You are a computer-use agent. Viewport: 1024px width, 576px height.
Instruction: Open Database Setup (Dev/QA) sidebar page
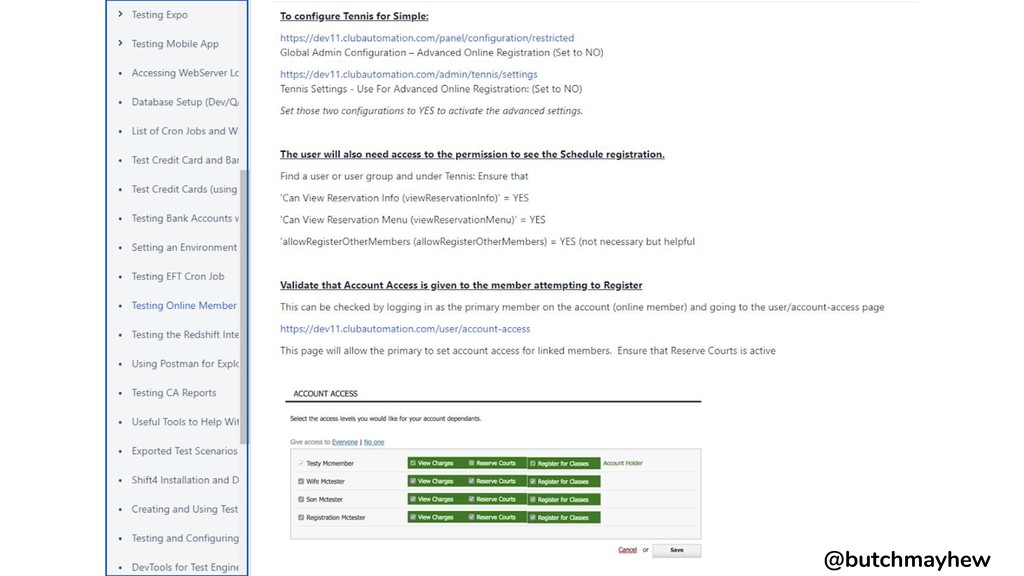(185, 102)
